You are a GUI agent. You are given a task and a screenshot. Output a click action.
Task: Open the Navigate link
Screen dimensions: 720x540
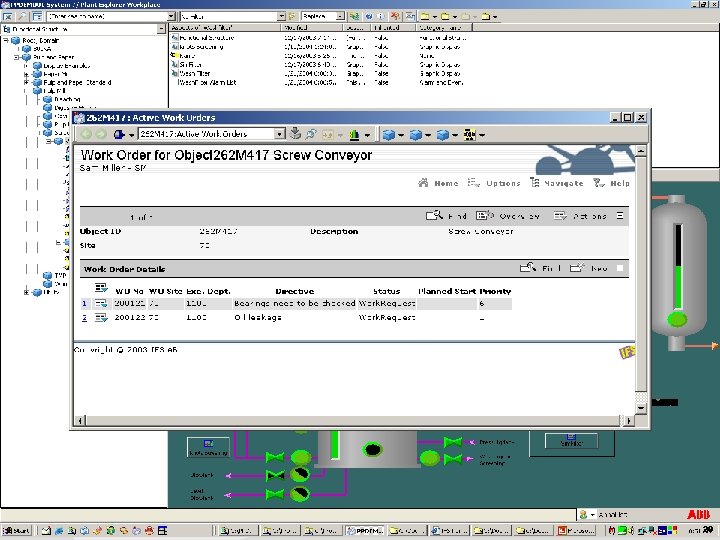tap(557, 183)
